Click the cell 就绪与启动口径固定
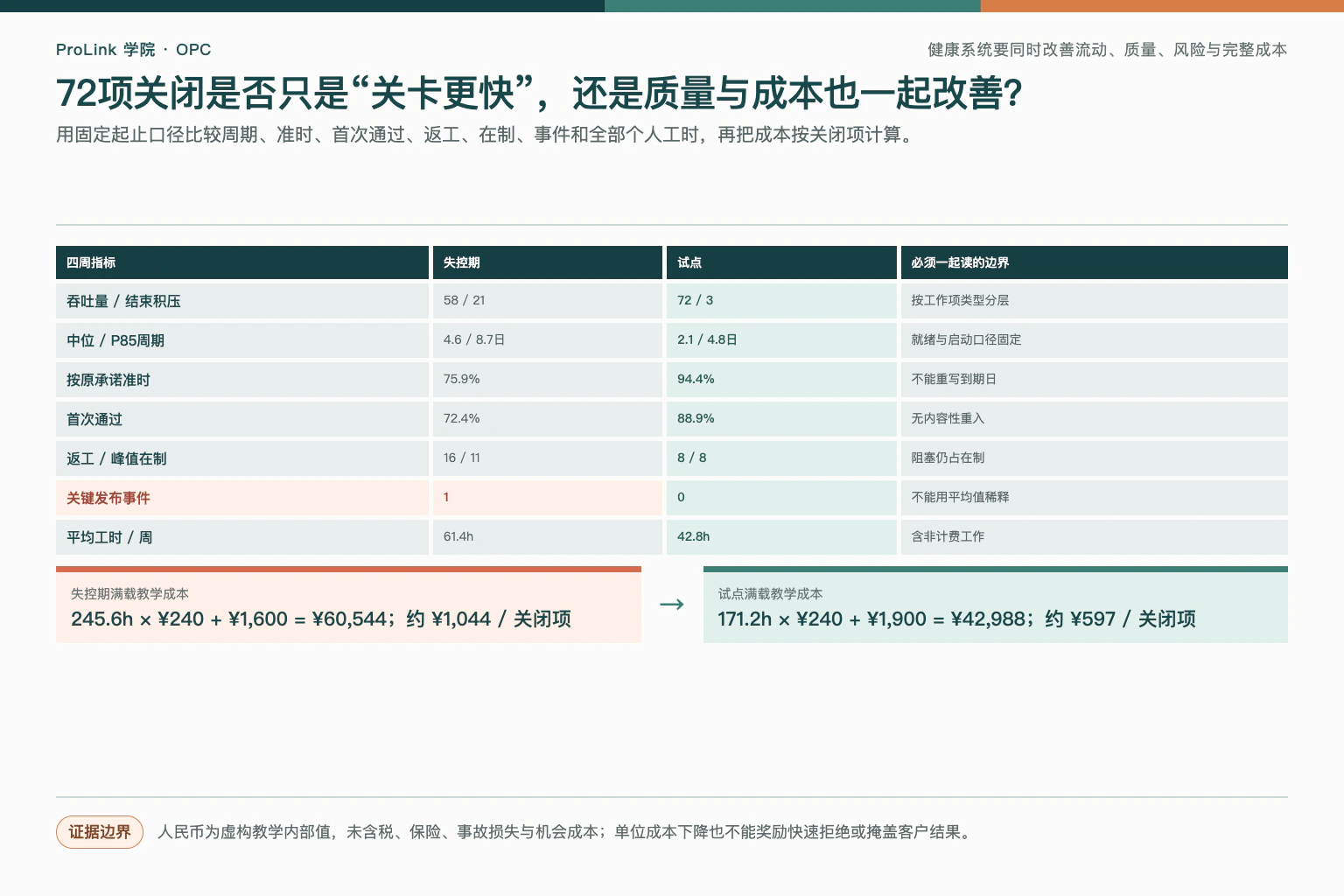 click(x=1095, y=340)
